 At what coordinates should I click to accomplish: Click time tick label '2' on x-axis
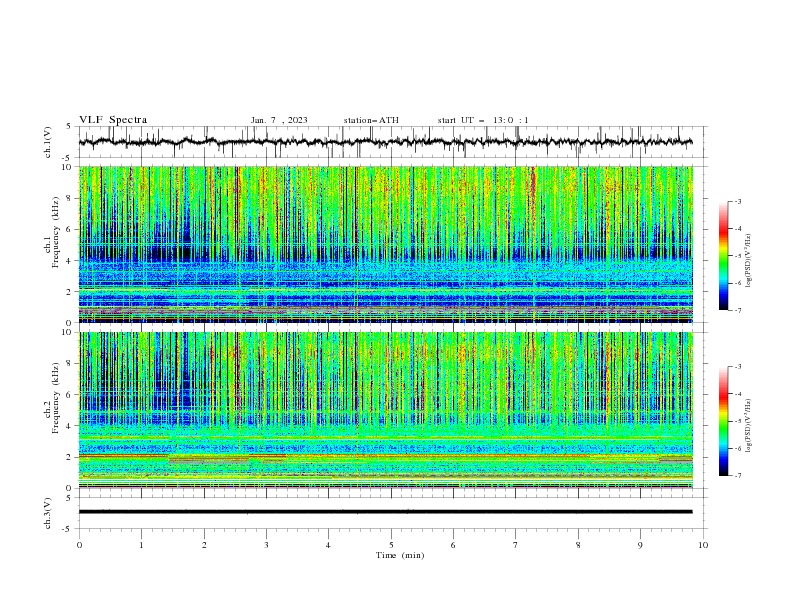pyautogui.click(x=204, y=545)
